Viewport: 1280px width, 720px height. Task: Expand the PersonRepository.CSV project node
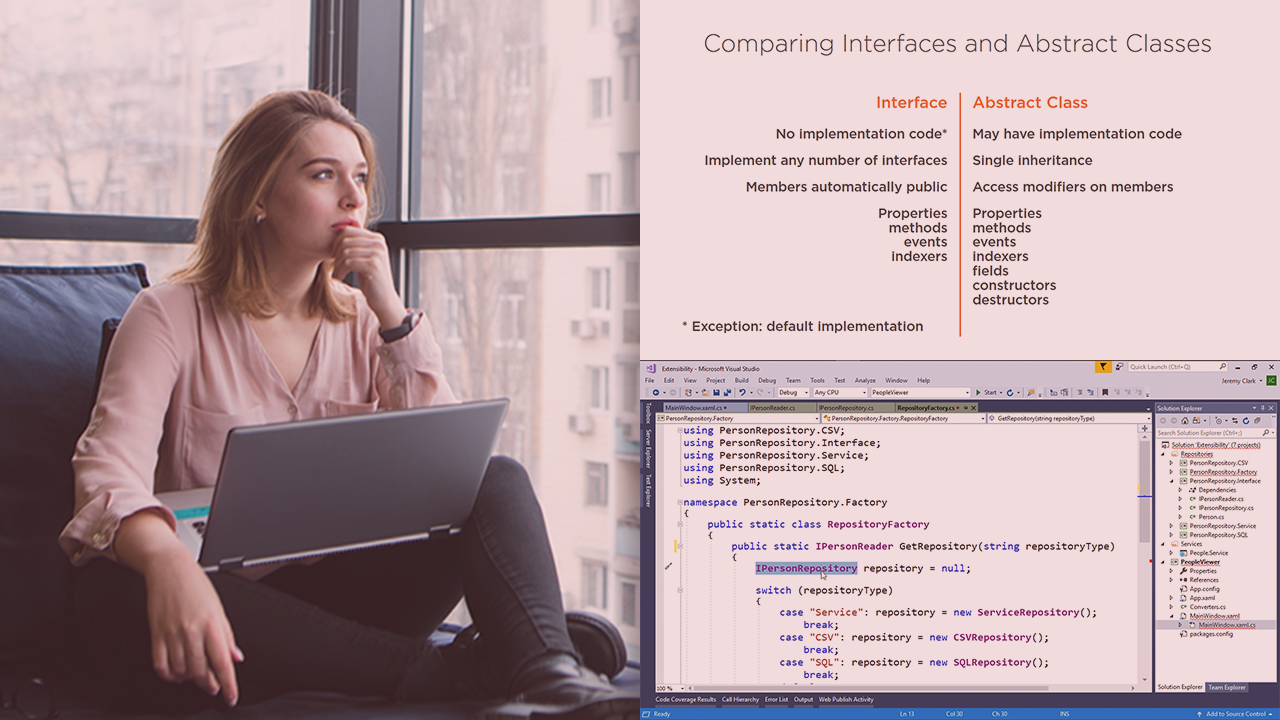point(1172,463)
